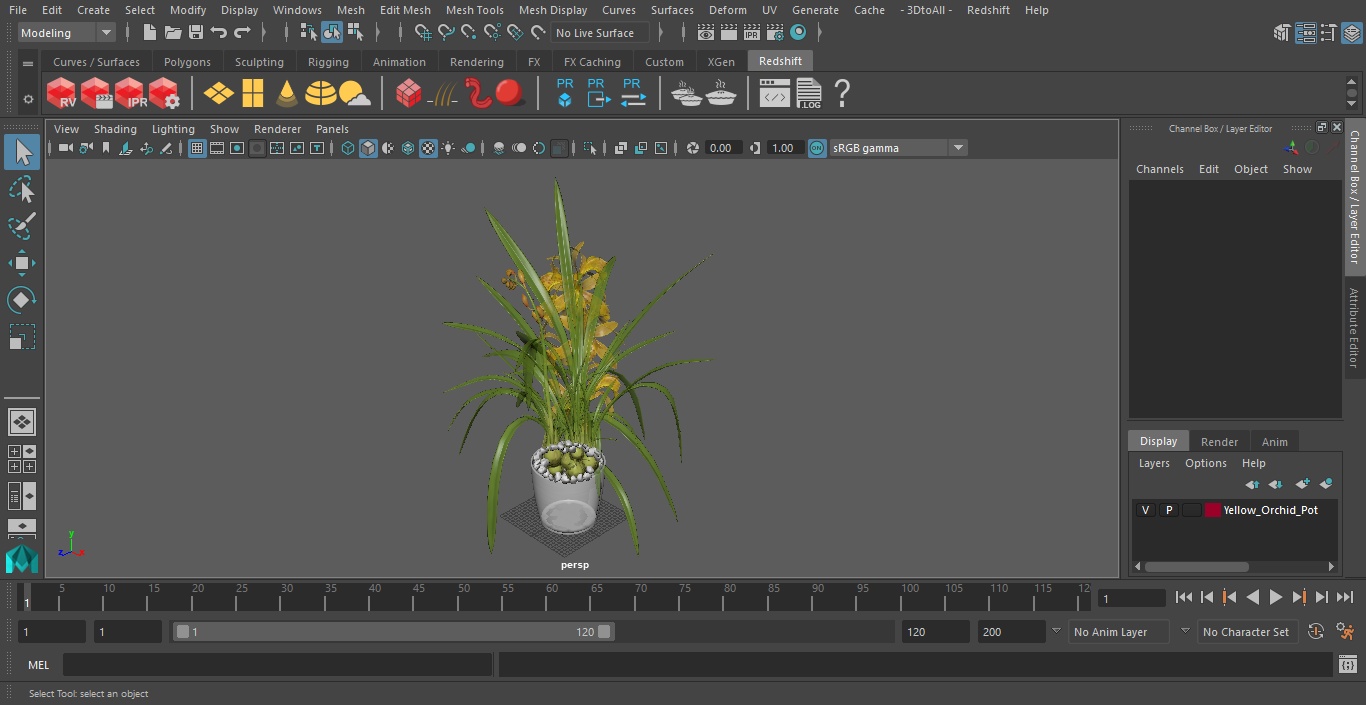
Task: Toggle layer visibility V for Yellow_Orchid_Pot
Action: pos(1145,510)
